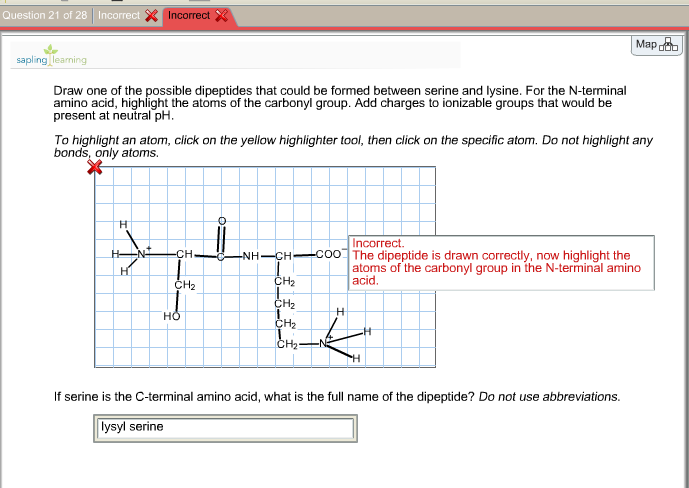This screenshot has width=689, height=488.
Task: Click the Question 21 of 28 label
Action: coord(45,15)
